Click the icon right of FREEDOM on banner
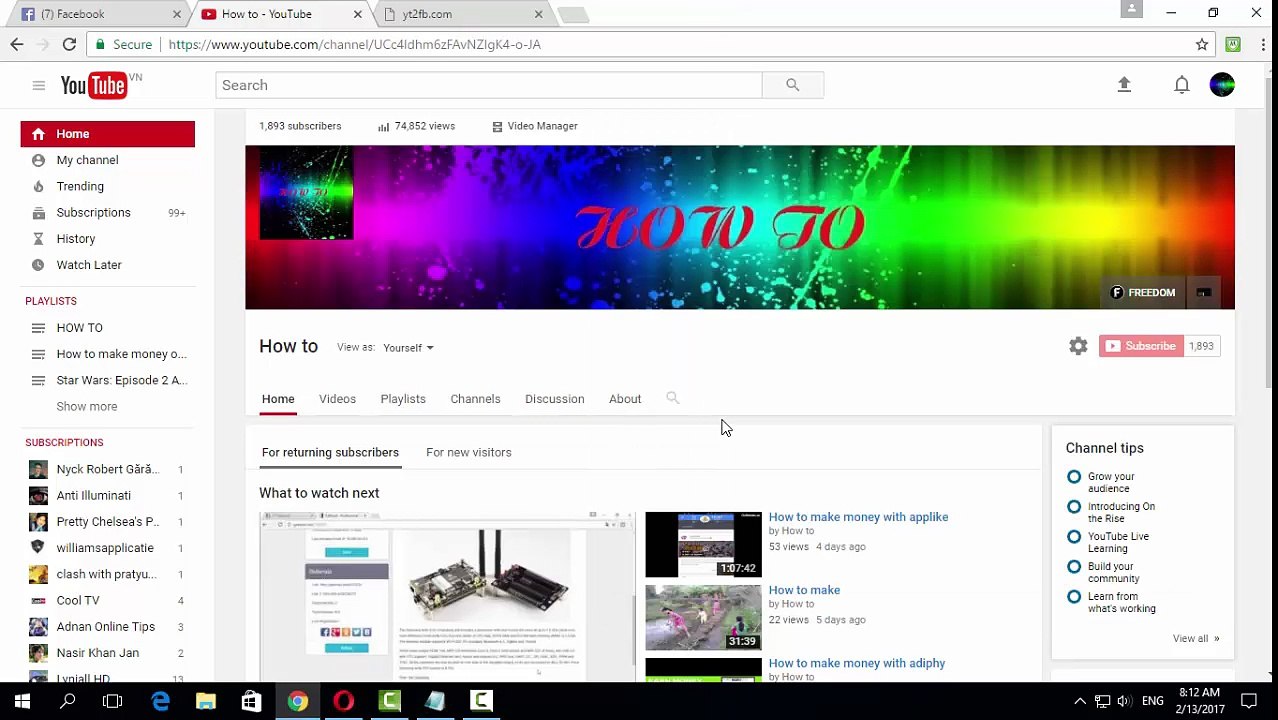The image size is (1278, 720). 1204,292
